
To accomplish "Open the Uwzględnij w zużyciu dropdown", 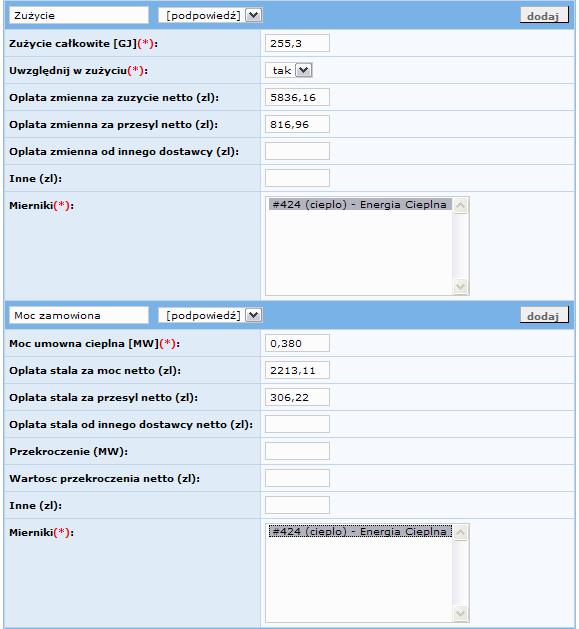I will point(288,71).
